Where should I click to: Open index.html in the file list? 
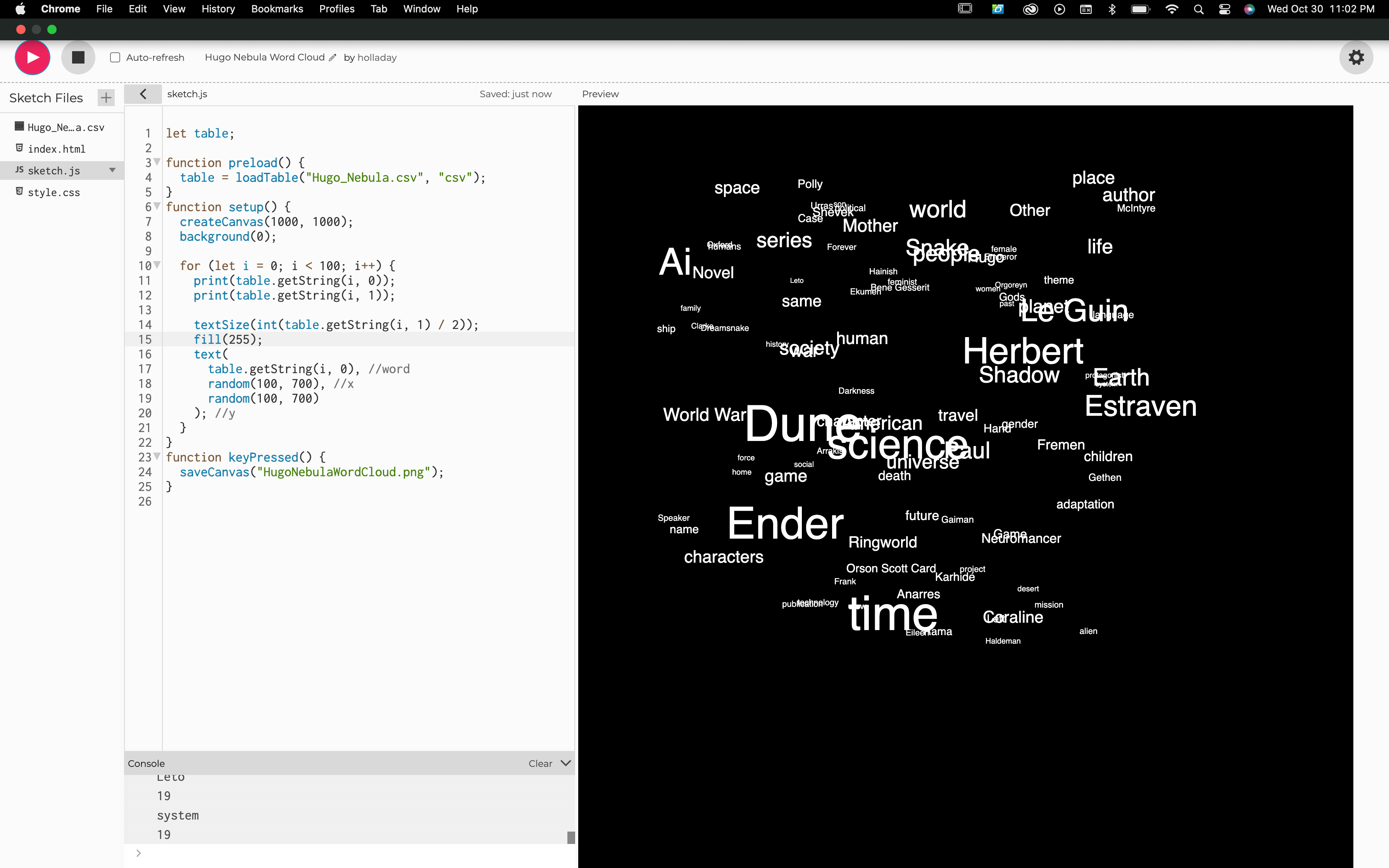pos(56,149)
